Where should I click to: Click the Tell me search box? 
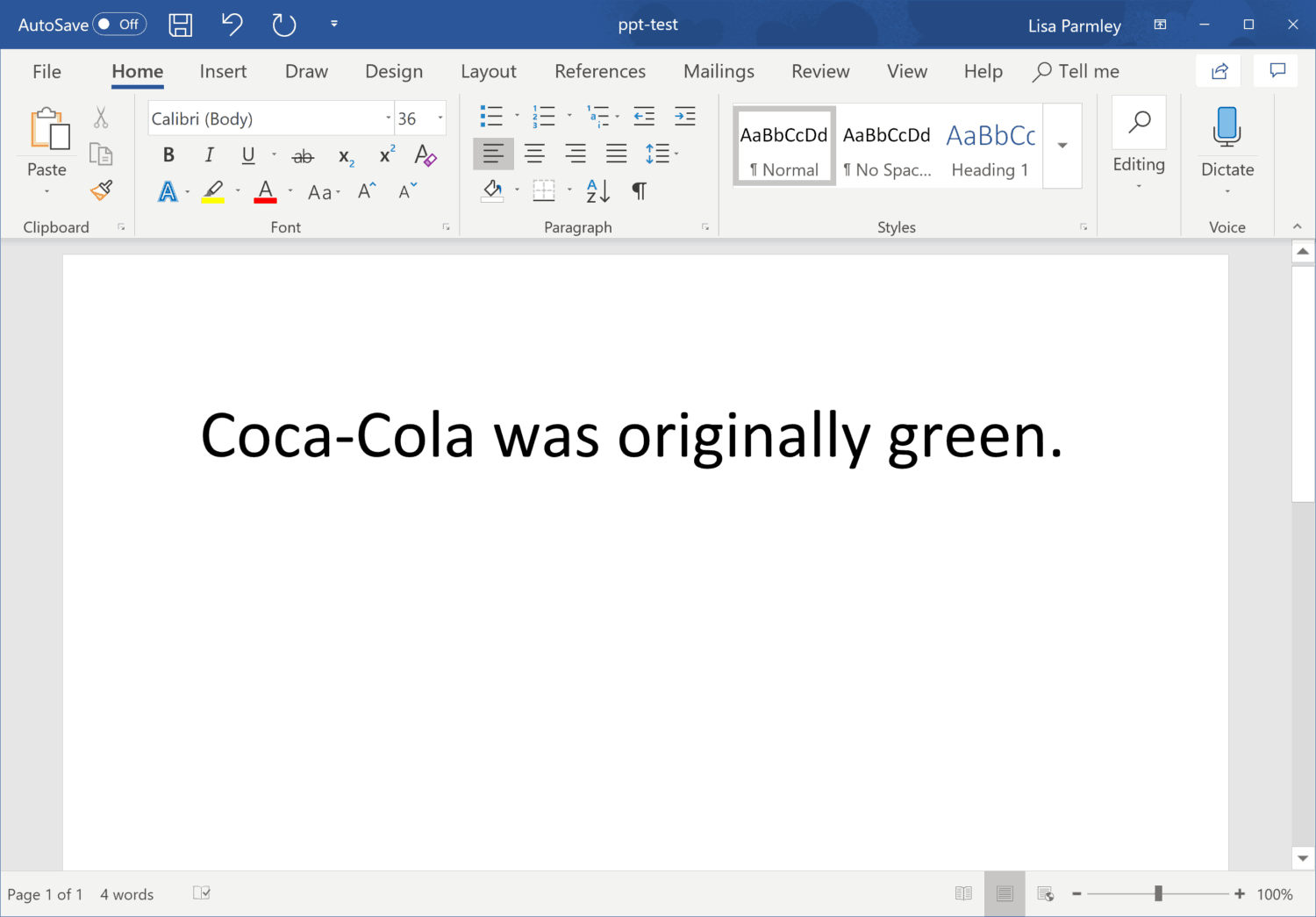[1076, 72]
